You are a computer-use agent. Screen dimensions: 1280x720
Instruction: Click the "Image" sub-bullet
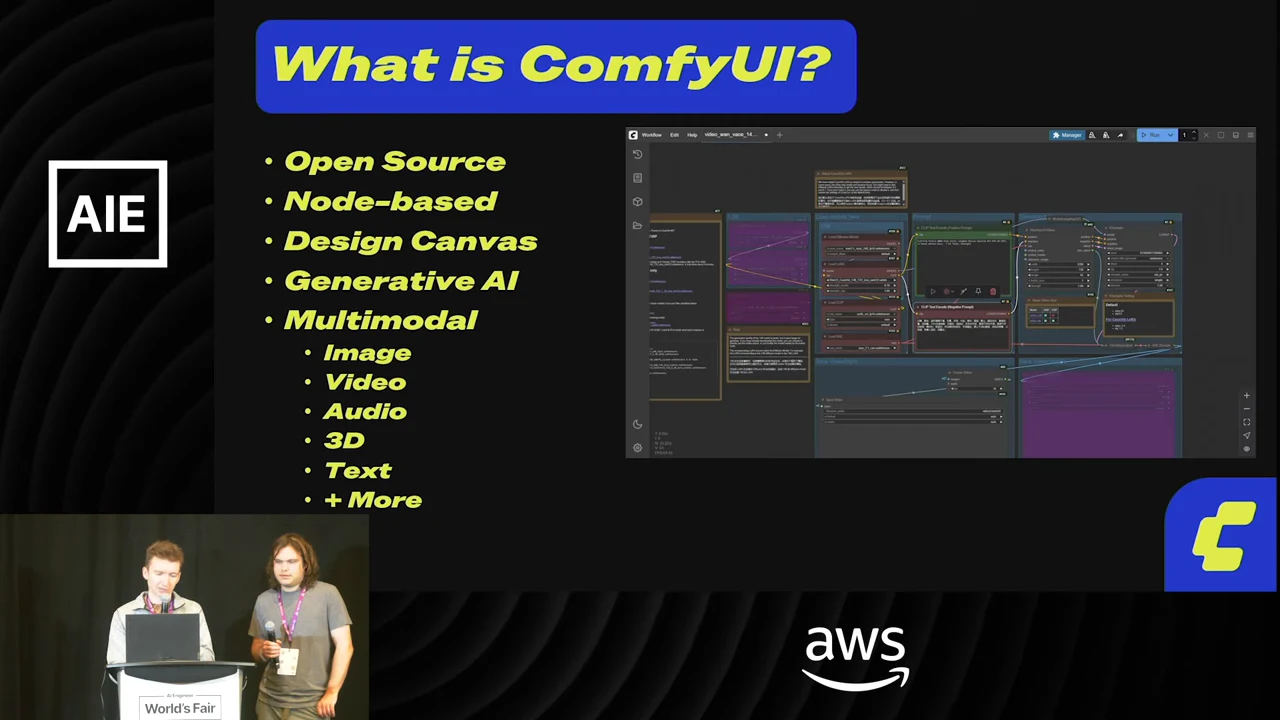point(367,353)
